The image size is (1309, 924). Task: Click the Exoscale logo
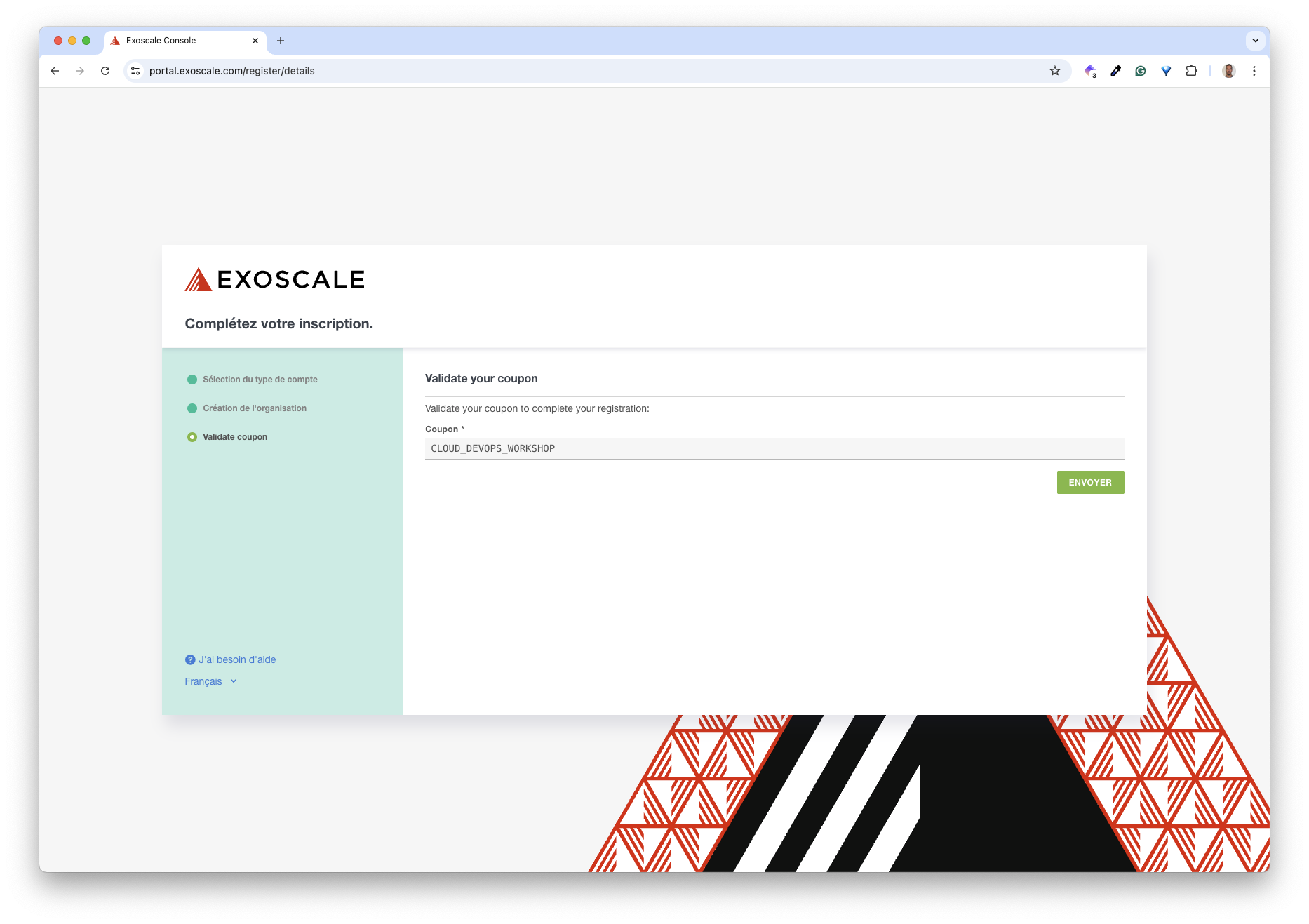tap(274, 279)
